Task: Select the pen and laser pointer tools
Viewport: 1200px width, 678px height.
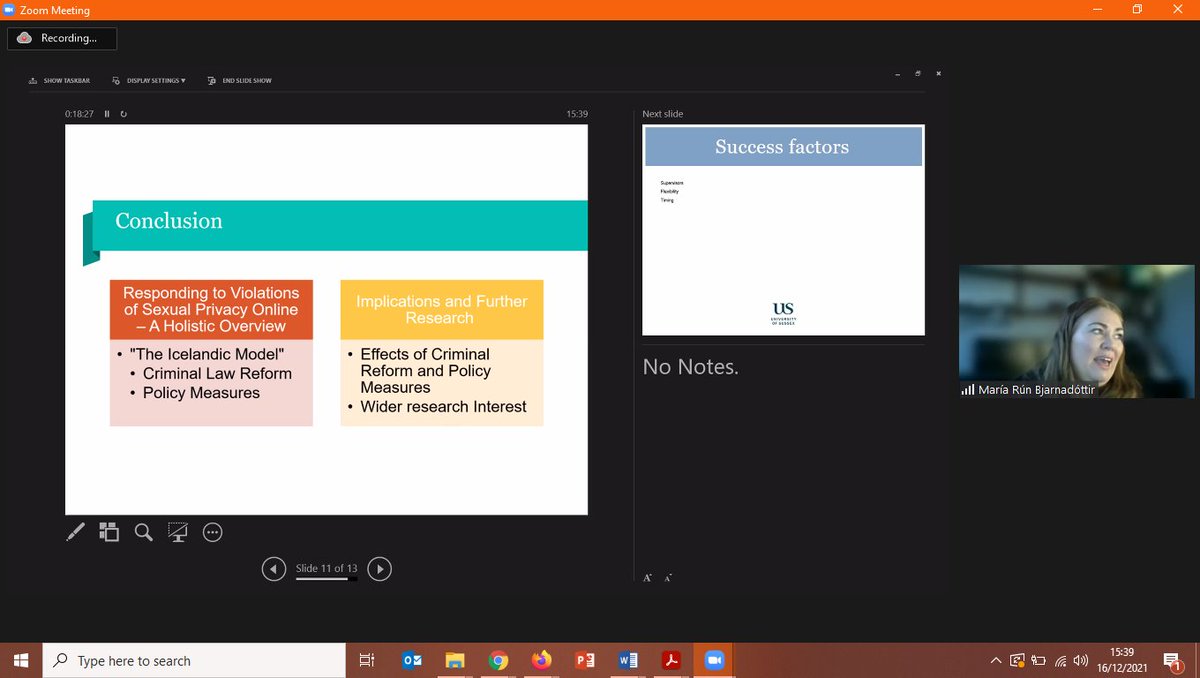Action: tap(76, 533)
